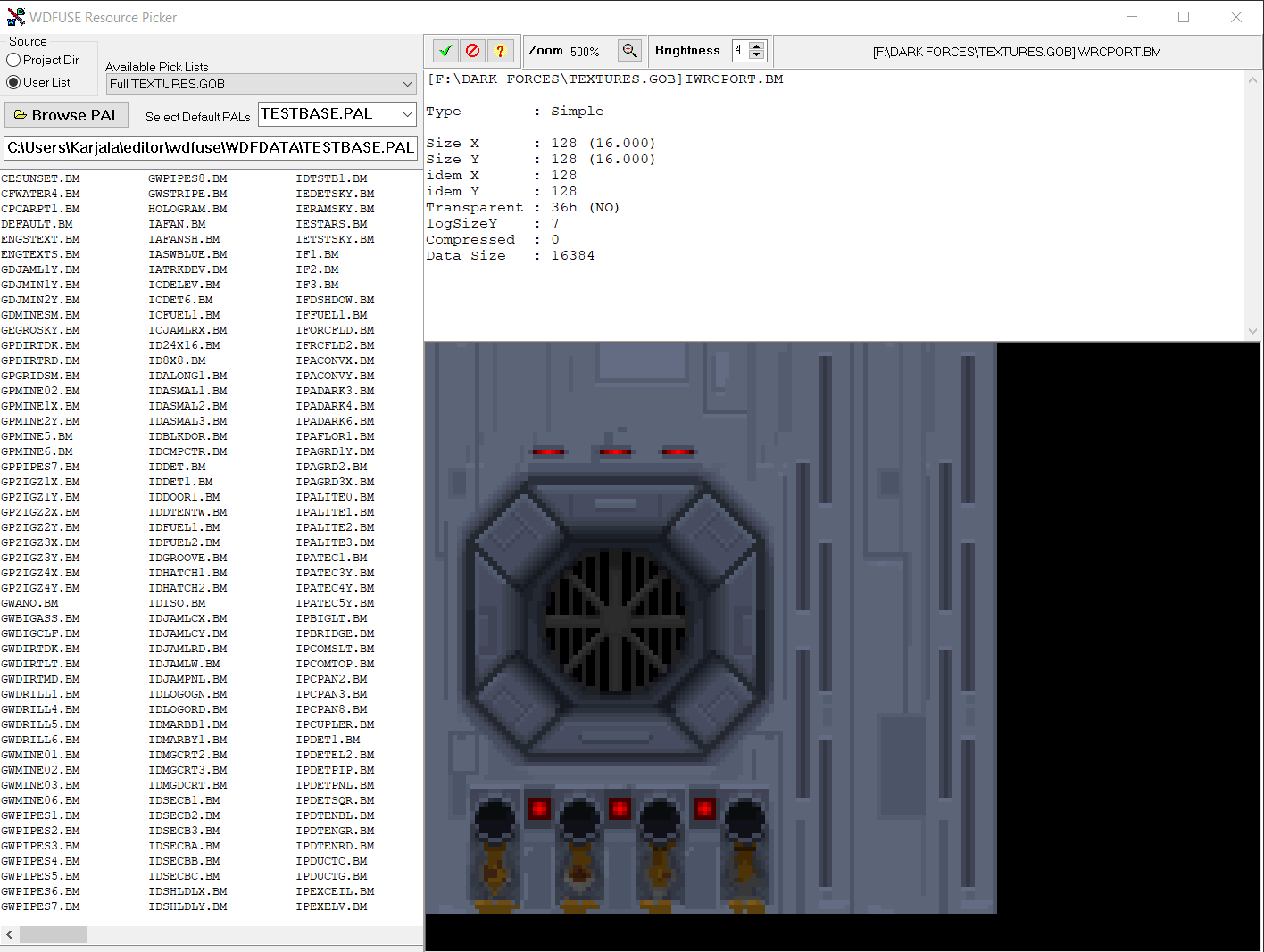
Task: Click the info panel scroll down arrow
Action: (x=1252, y=331)
